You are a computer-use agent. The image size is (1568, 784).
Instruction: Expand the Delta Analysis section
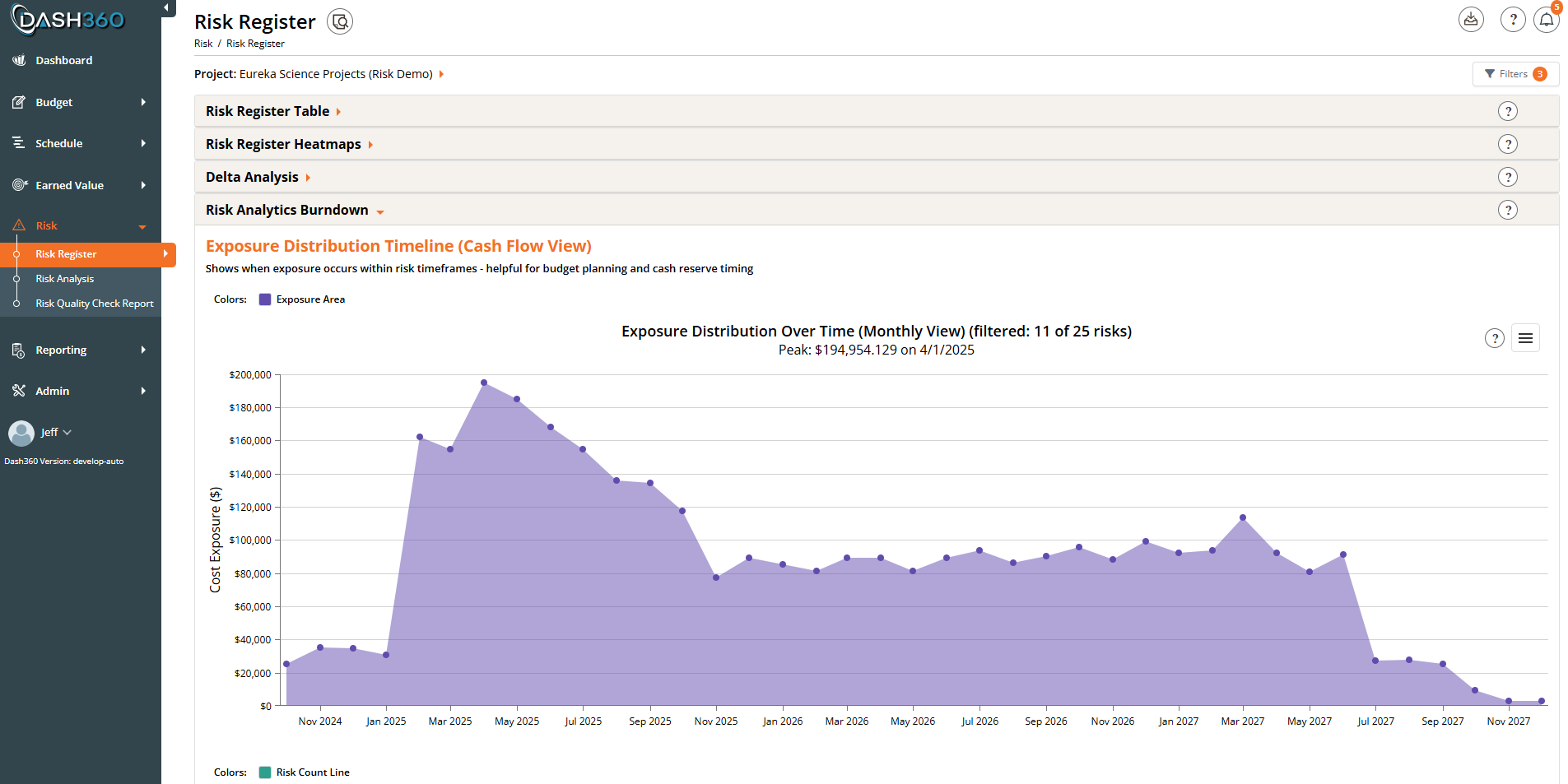[258, 177]
